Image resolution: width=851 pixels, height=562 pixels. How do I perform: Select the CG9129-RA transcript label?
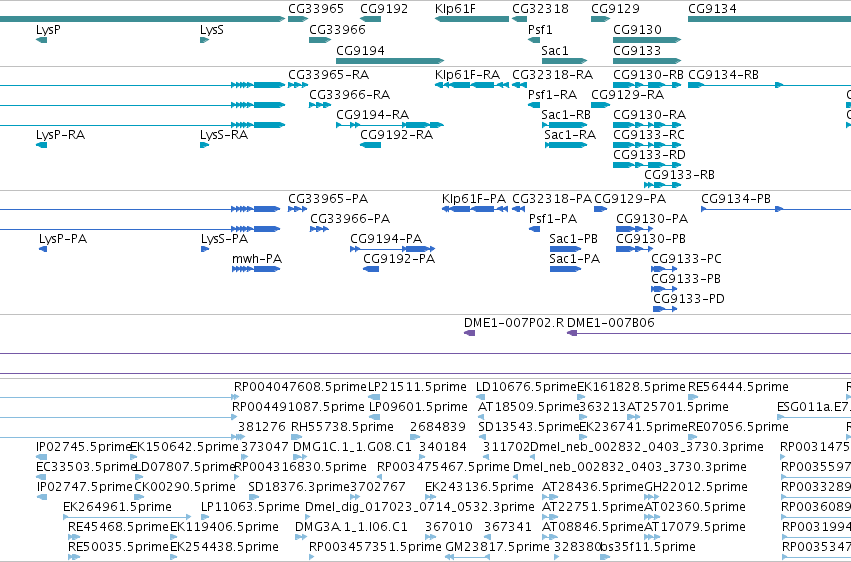click(627, 95)
